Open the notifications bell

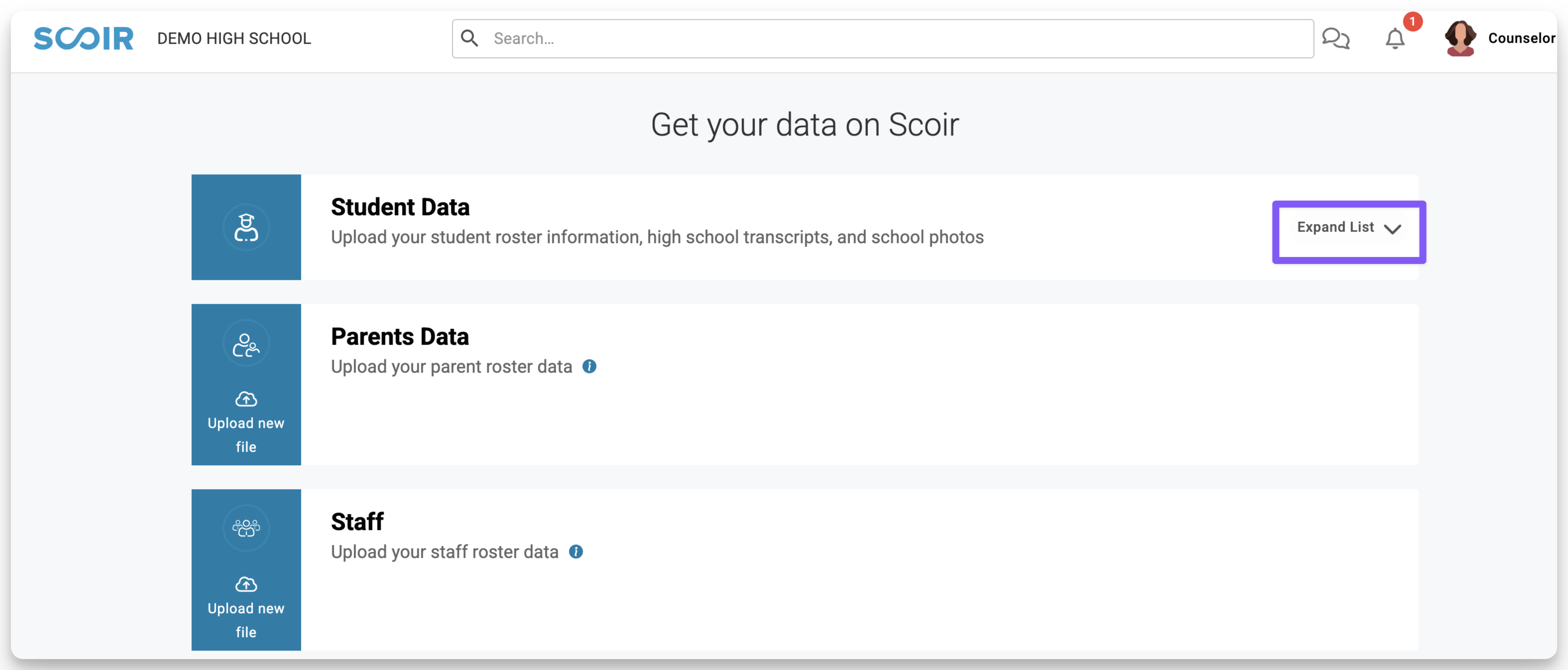coord(1395,39)
